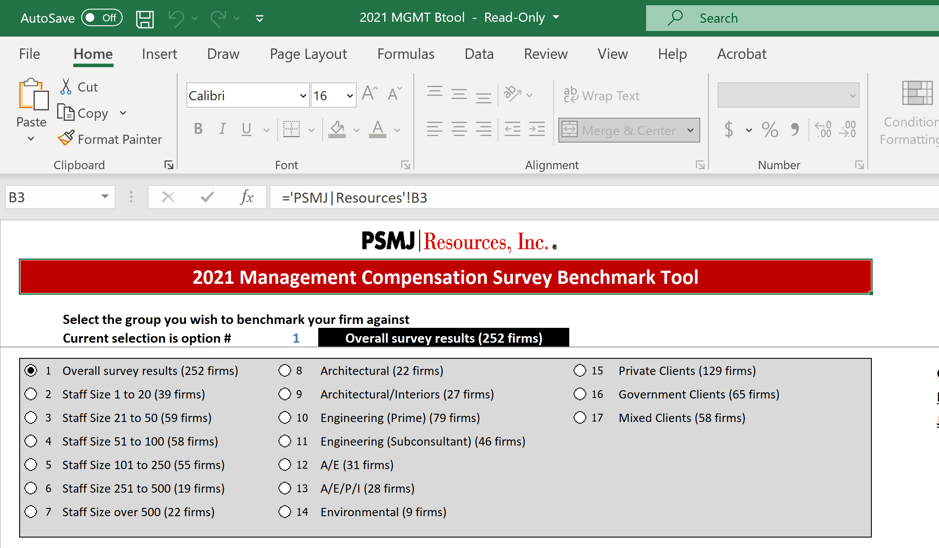The height and width of the screenshot is (548, 939).
Task: Click Increase Indent icon
Action: point(537,129)
